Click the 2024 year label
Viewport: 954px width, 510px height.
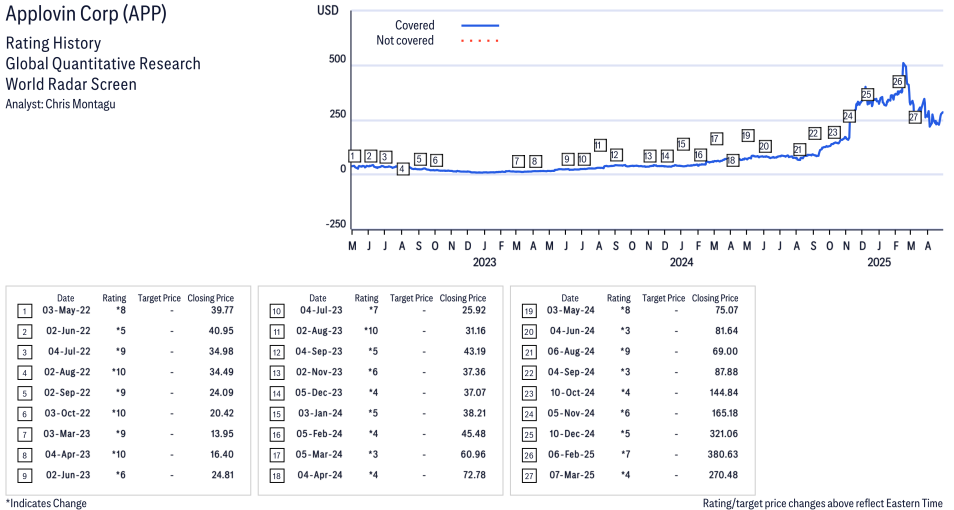tap(681, 262)
